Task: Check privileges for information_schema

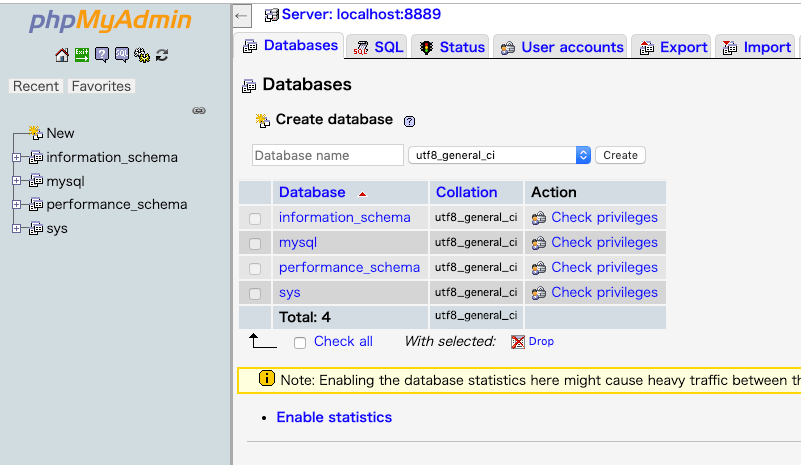Action: [604, 217]
